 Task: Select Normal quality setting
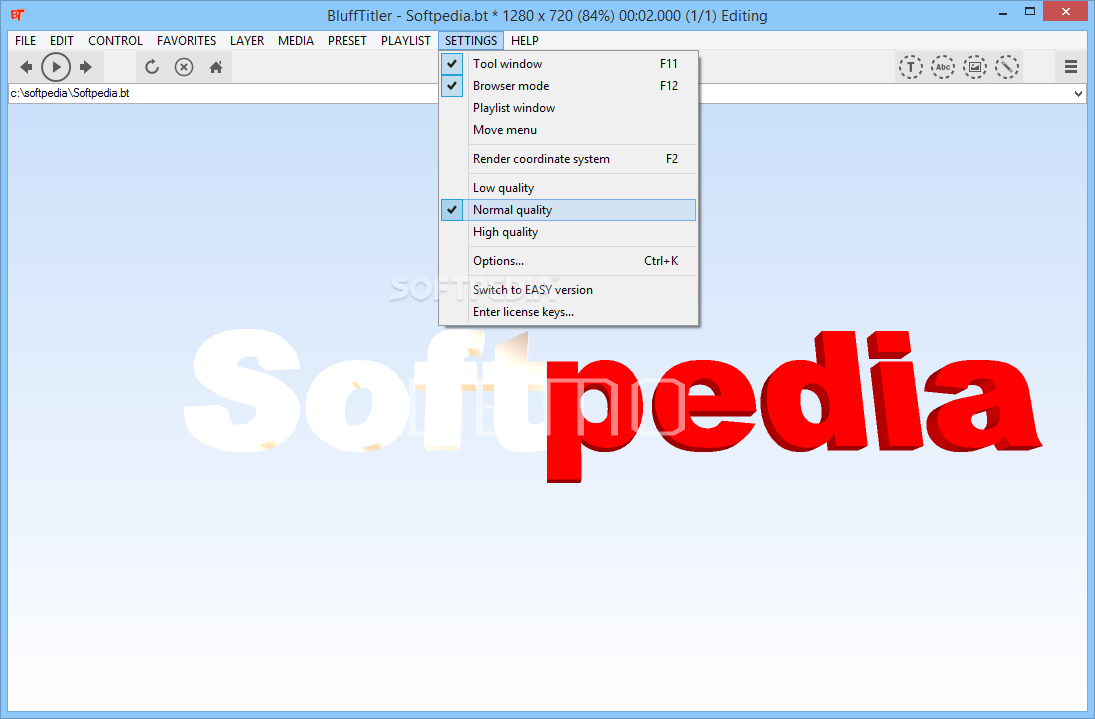tap(568, 210)
